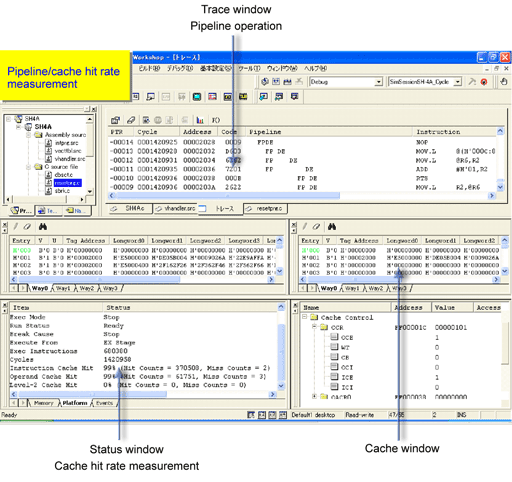Click the red record icon beside session dropdown
This screenshot has width=512, height=482.
point(484,82)
